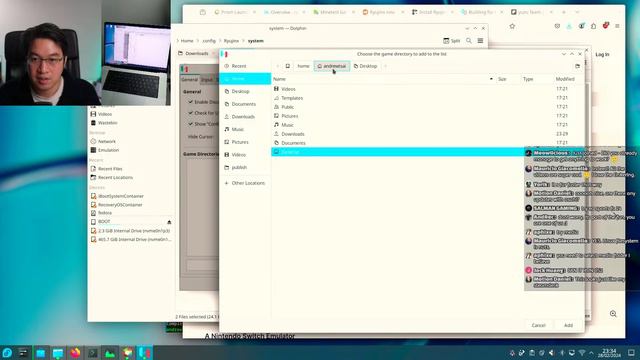640x360 pixels.
Task: Open Wastebin in Dolphin places panel
Action: point(107,122)
